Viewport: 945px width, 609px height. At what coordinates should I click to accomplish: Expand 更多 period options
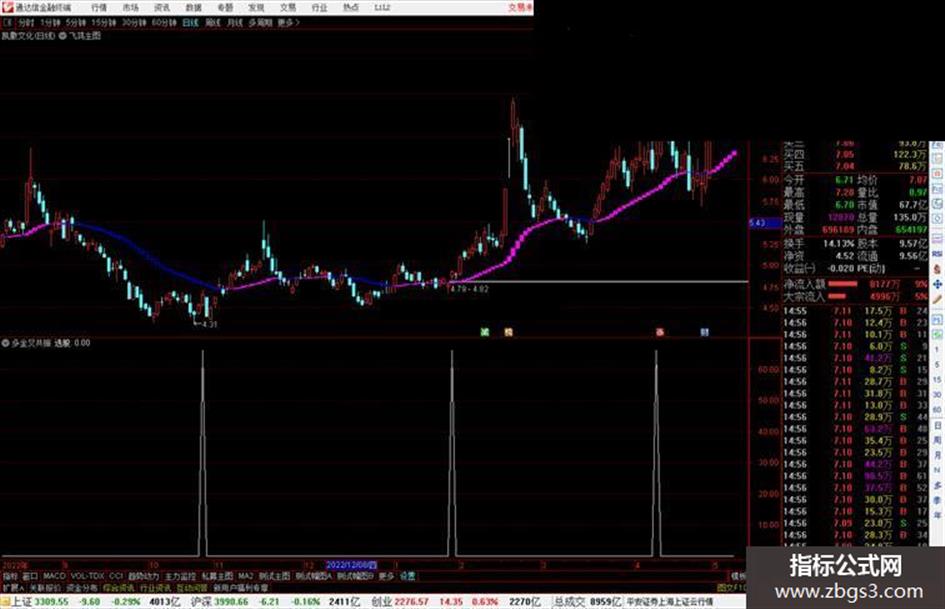point(288,23)
